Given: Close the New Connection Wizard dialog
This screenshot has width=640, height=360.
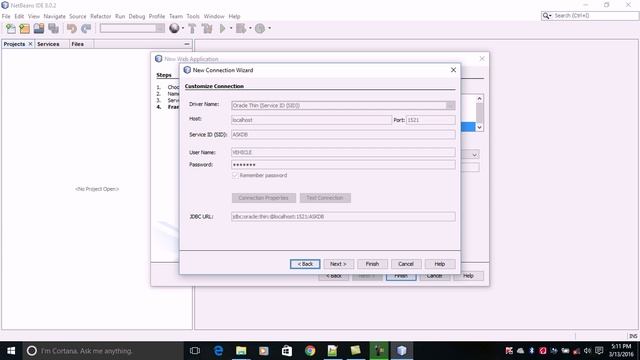Looking at the screenshot, I should point(453,70).
